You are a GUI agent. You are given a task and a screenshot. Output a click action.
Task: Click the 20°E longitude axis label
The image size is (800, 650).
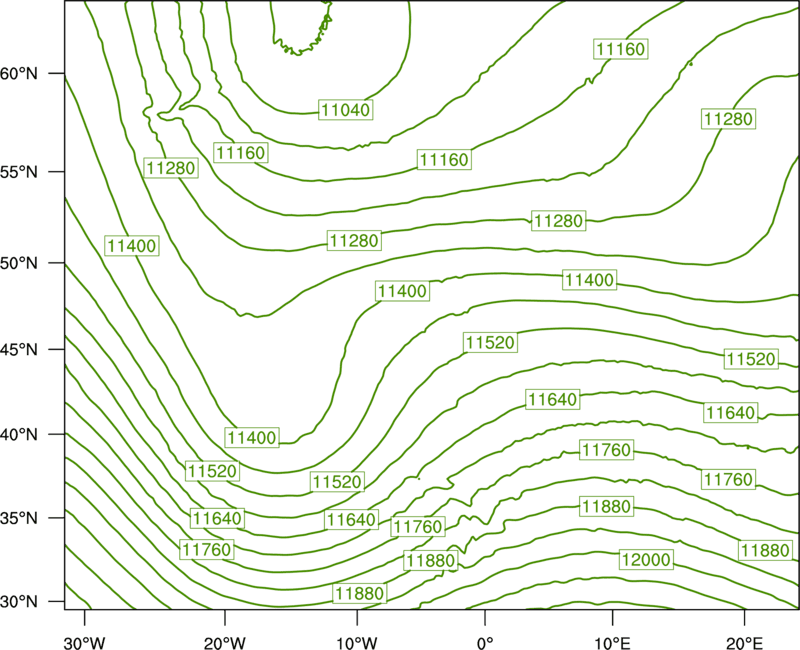coord(744,643)
